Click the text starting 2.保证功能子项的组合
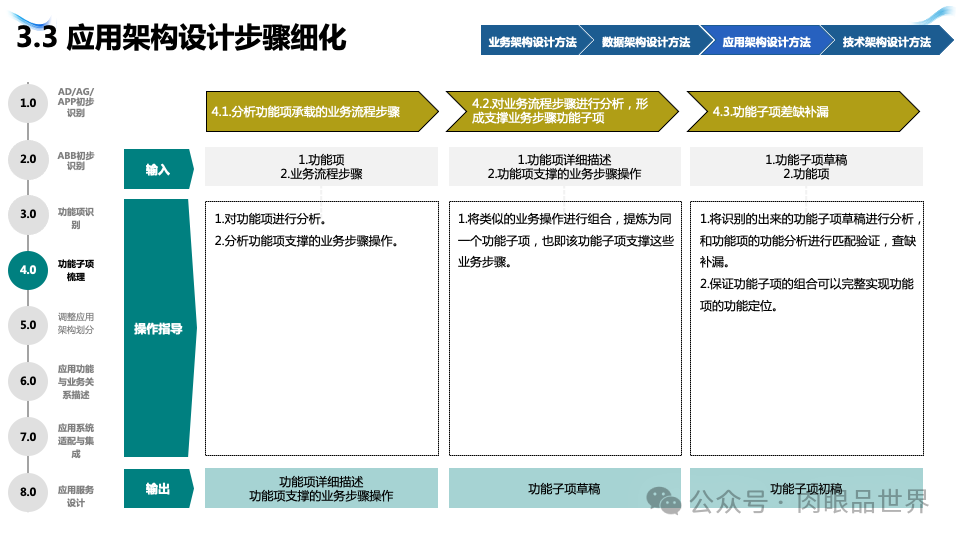The width and height of the screenshot is (960, 540). [x=806, y=294]
